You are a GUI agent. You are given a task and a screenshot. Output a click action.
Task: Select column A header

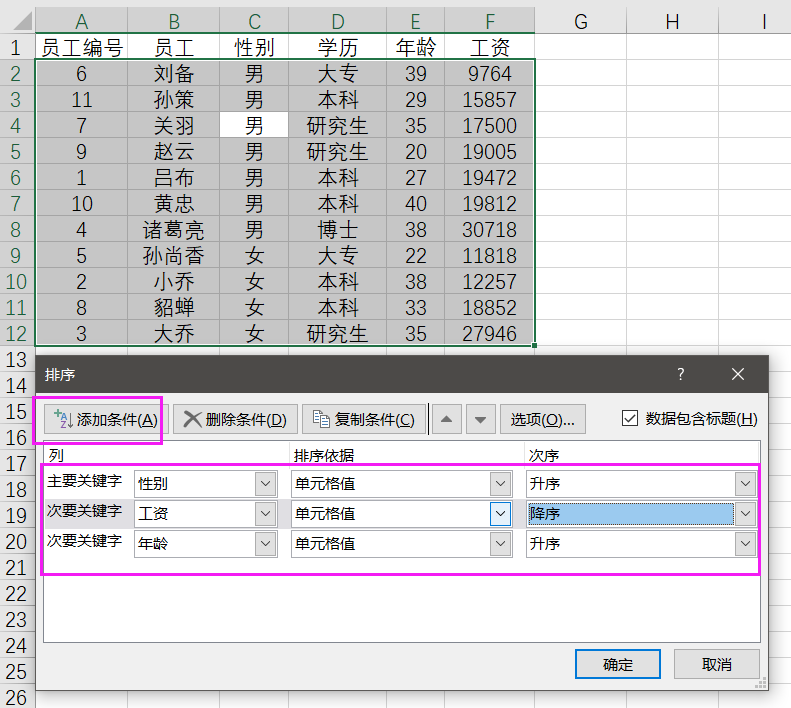pyautogui.click(x=81, y=21)
